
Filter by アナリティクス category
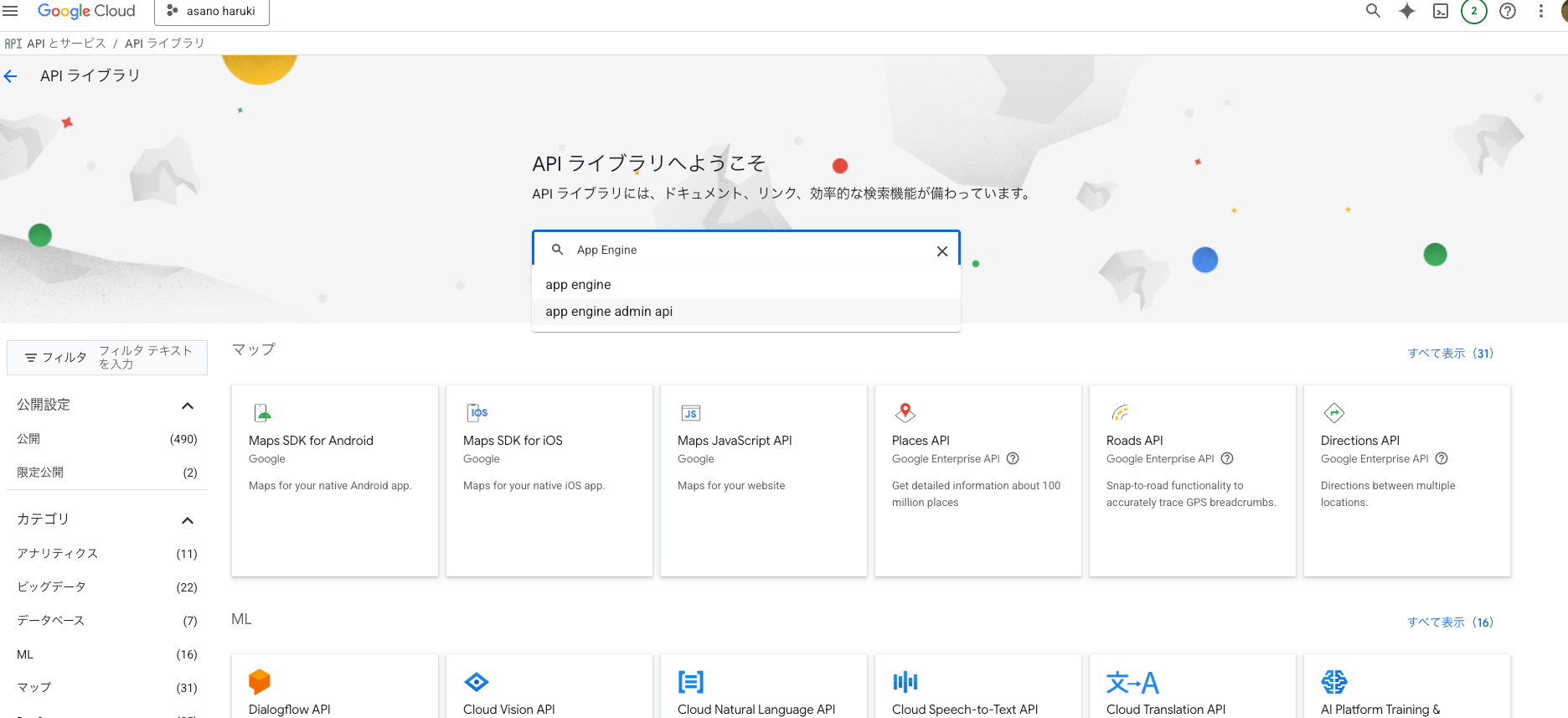(107, 554)
